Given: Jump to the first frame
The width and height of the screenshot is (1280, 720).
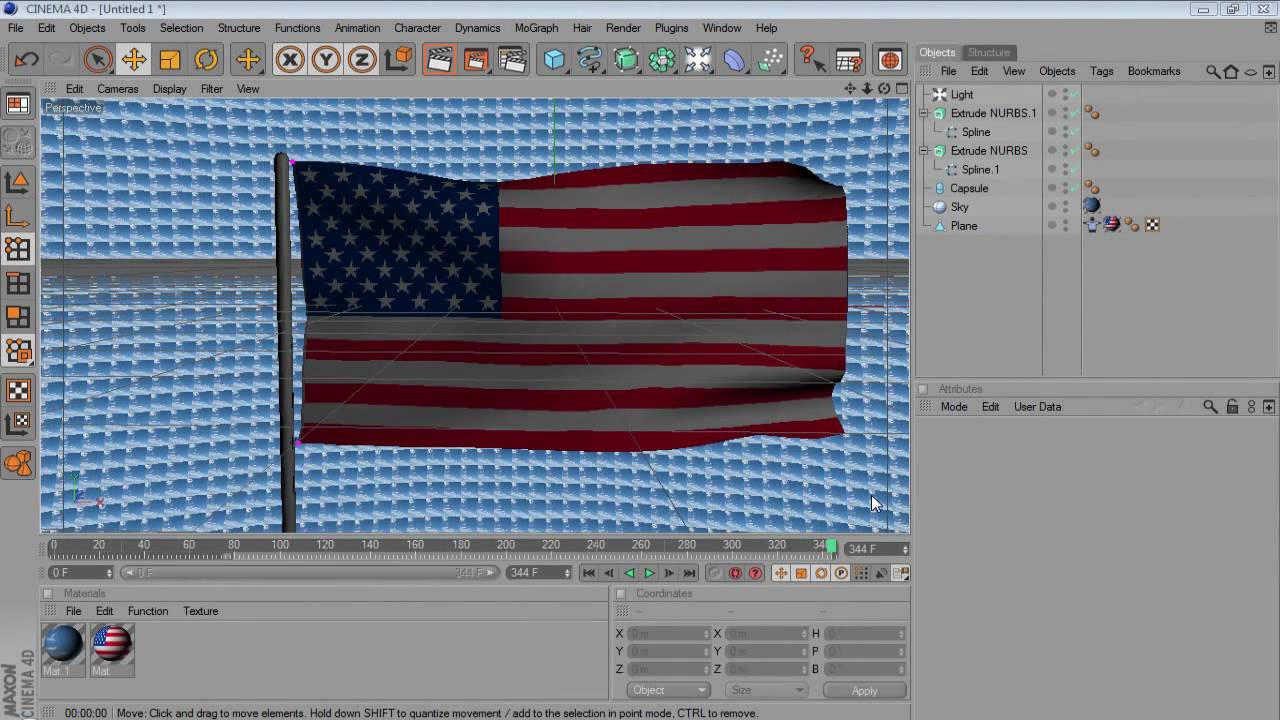Looking at the screenshot, I should tap(589, 573).
